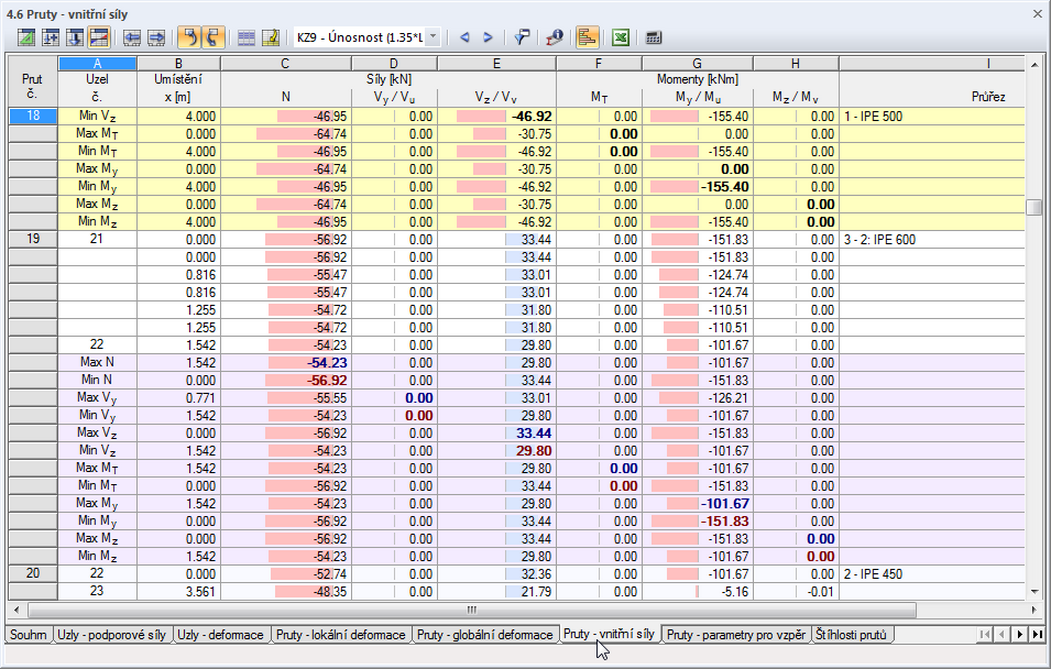Show previous tabs with the left tab-scroll arrow

tap(1002, 634)
